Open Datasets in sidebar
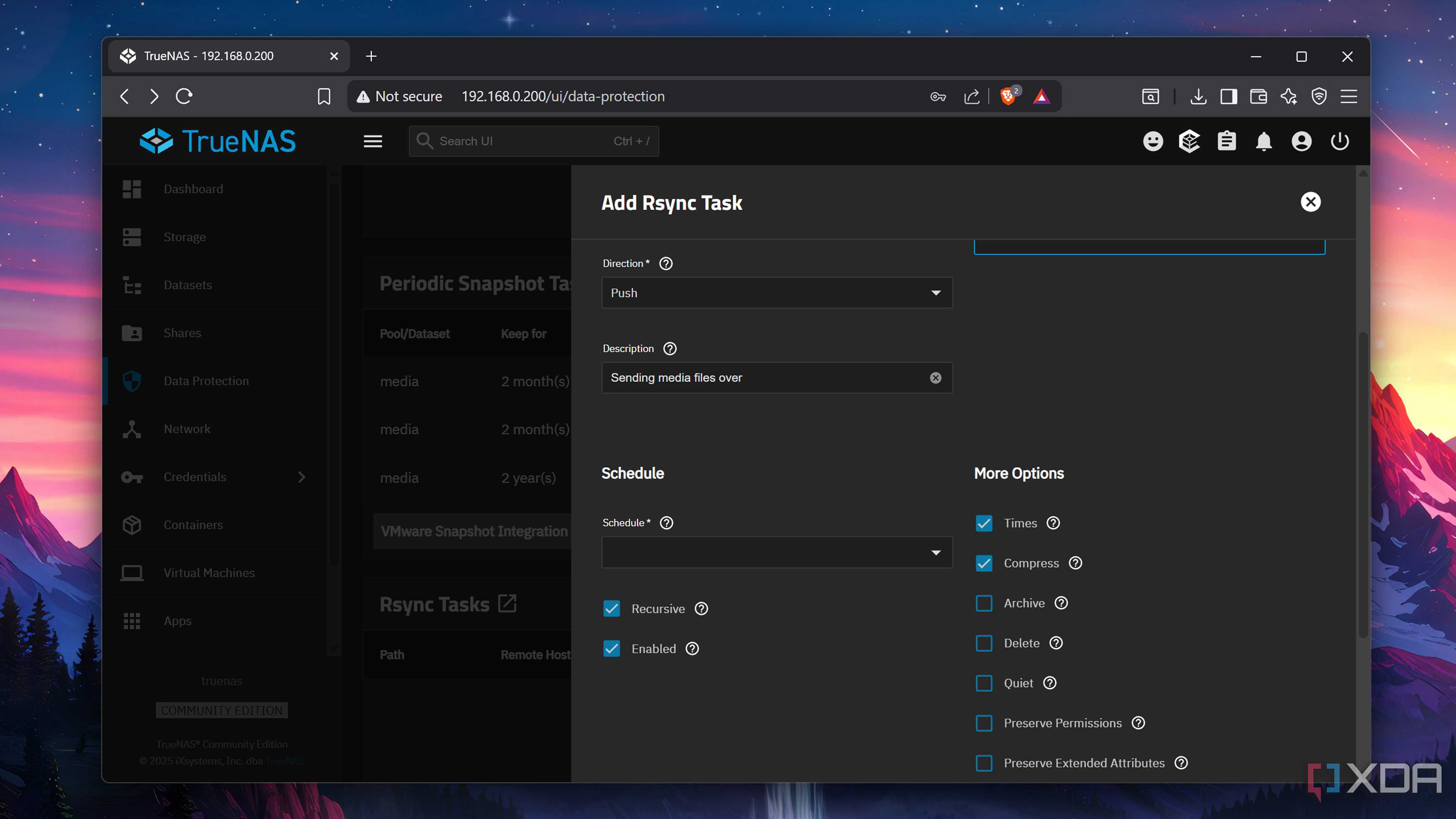 pyautogui.click(x=215, y=285)
